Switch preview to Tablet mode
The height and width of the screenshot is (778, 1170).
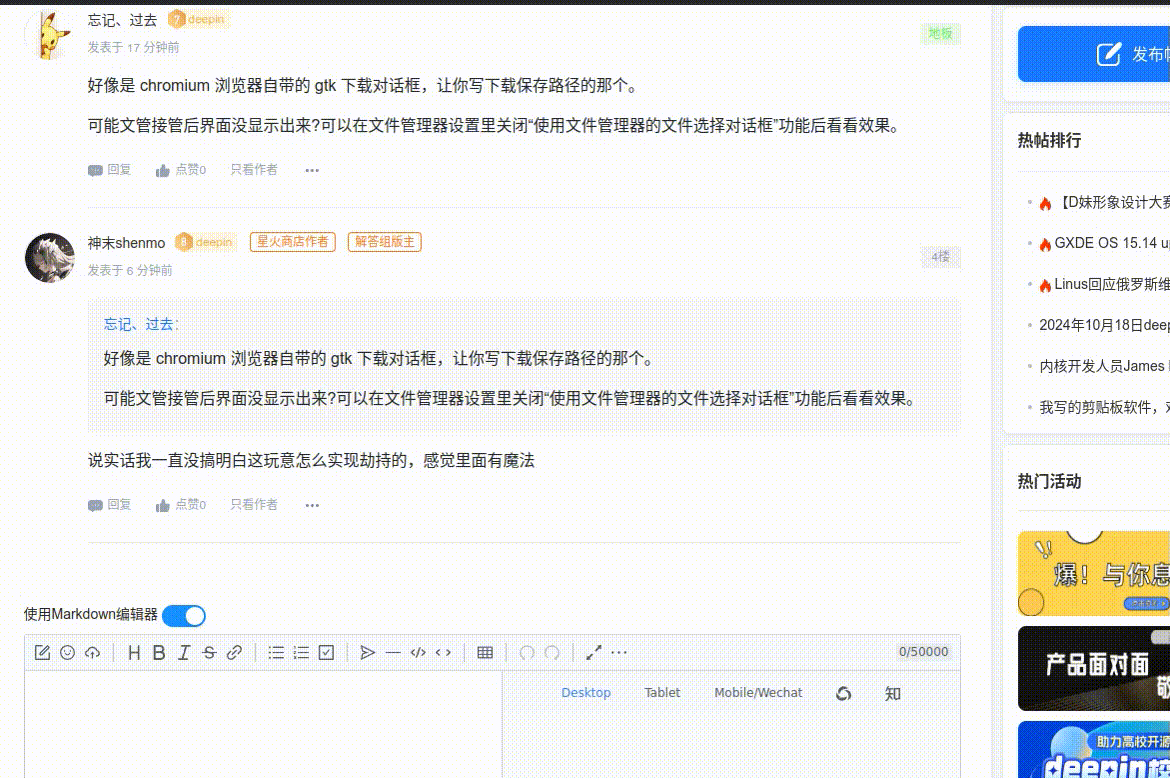(662, 693)
